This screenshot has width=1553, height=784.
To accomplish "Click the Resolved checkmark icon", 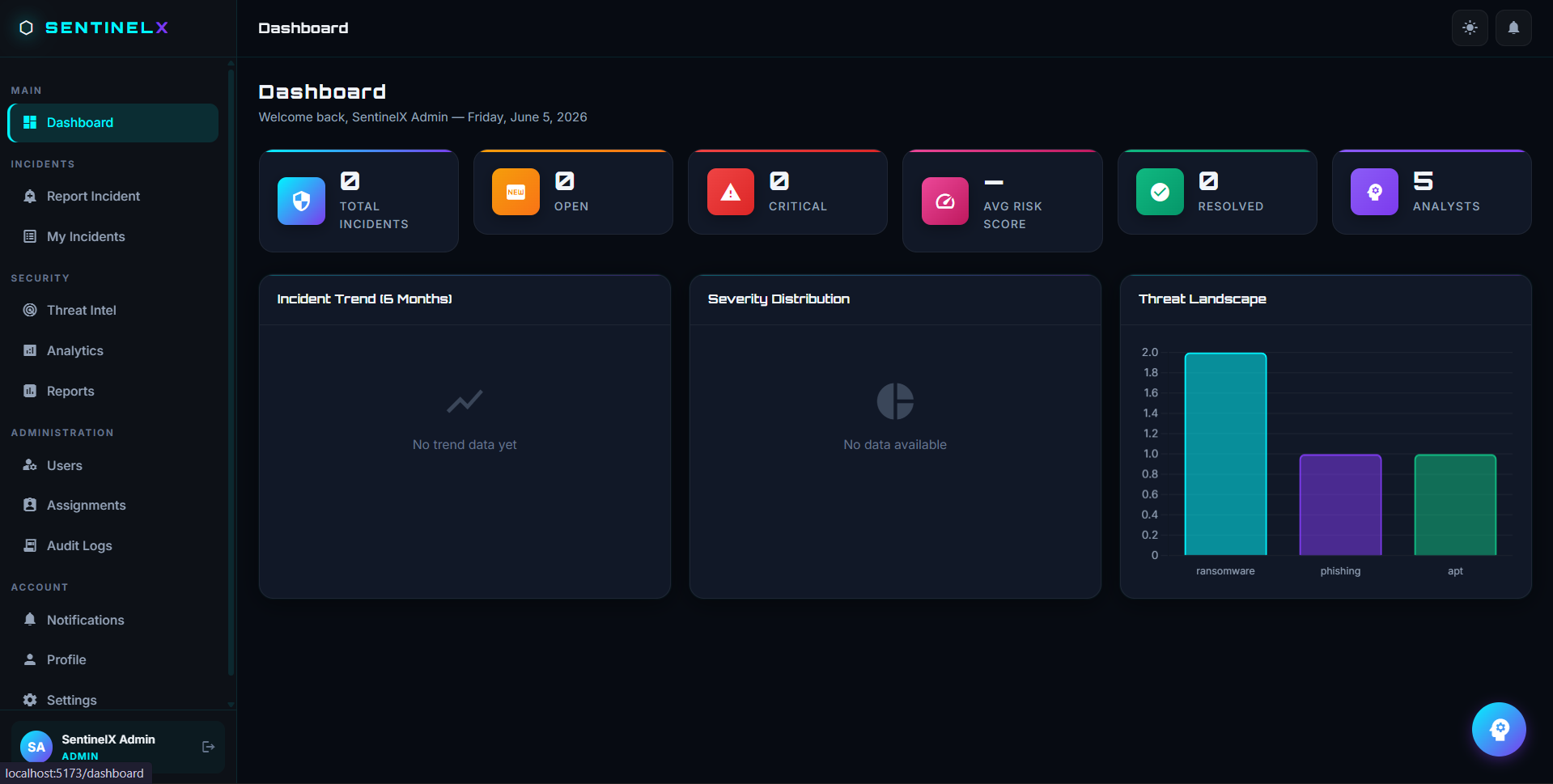I will point(1160,192).
